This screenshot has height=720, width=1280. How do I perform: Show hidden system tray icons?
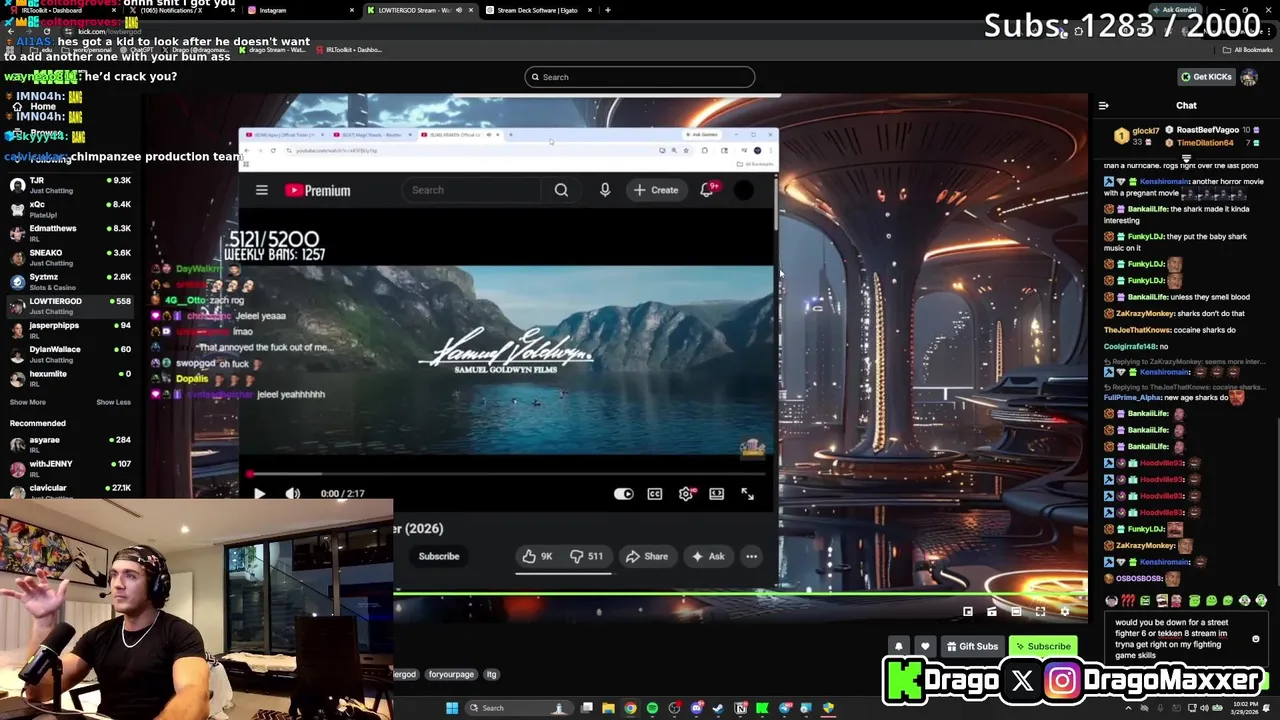(x=1129, y=708)
